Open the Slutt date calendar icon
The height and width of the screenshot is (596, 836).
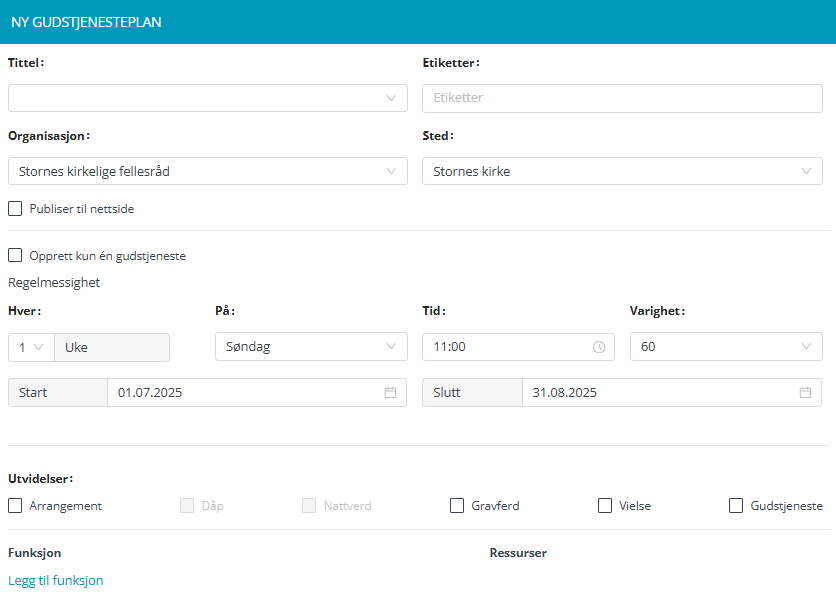pyautogui.click(x=805, y=393)
